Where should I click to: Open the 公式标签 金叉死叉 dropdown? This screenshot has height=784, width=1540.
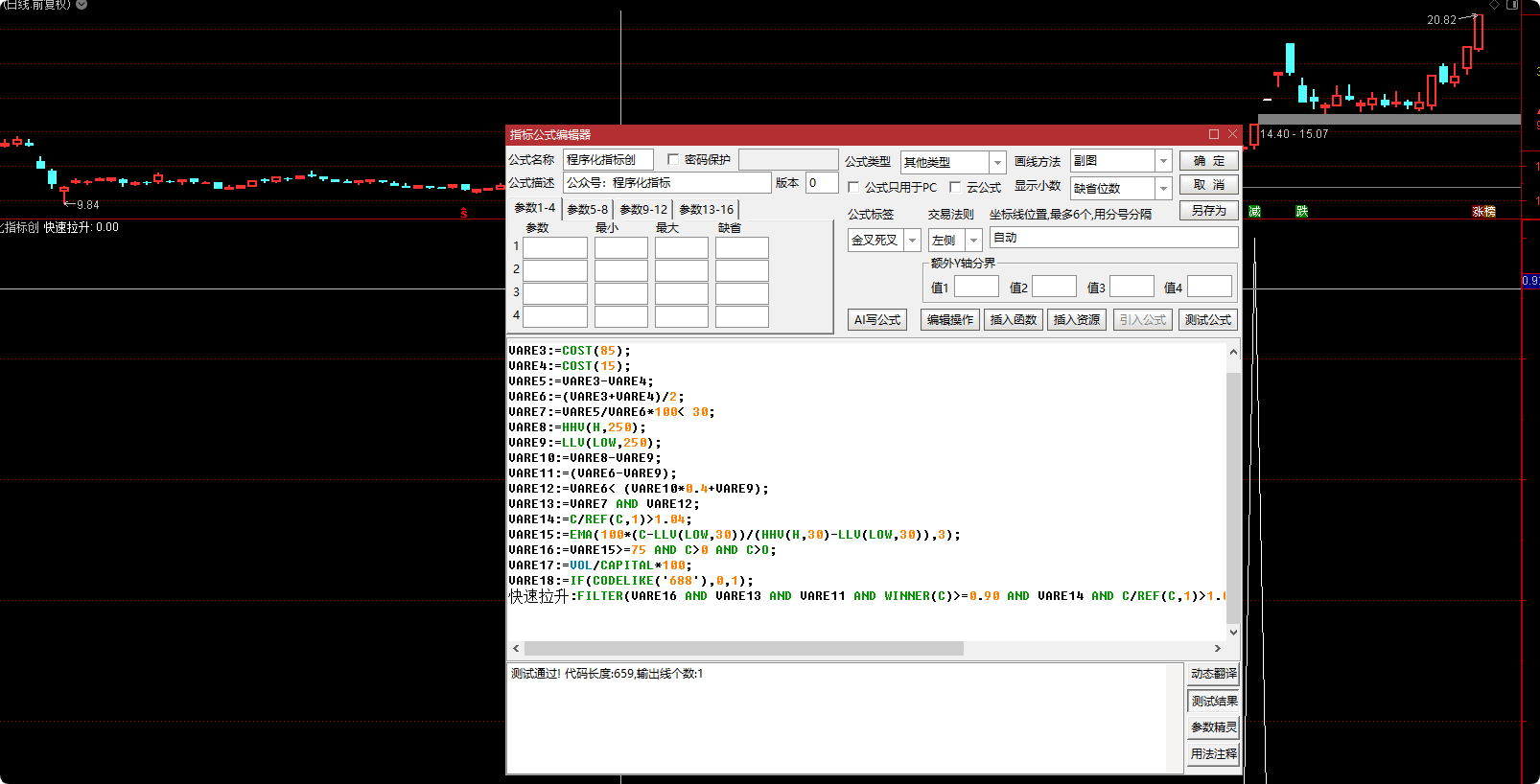pos(912,240)
